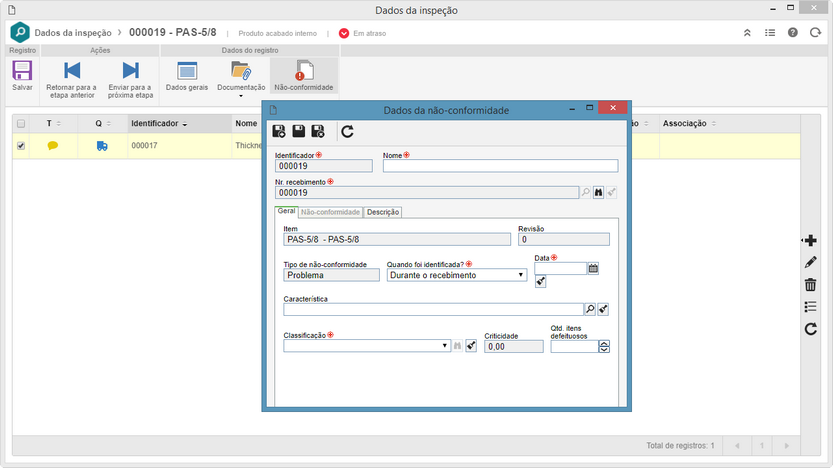The width and height of the screenshot is (833, 468).
Task: Click page number 1 in pagination
Action: tap(762, 446)
